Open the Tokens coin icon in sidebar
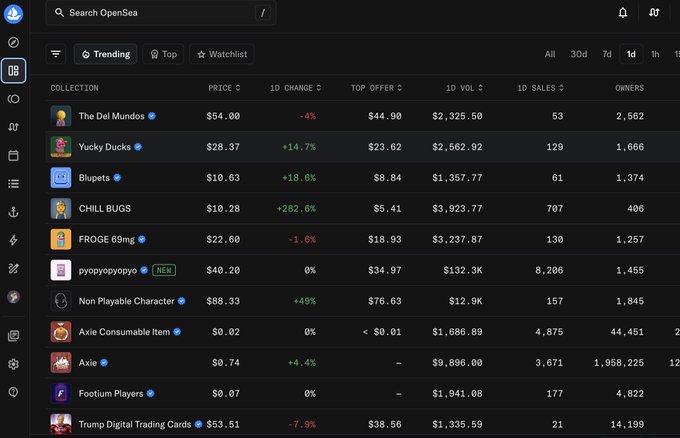Viewport: 680px width, 438px height. click(x=13, y=99)
